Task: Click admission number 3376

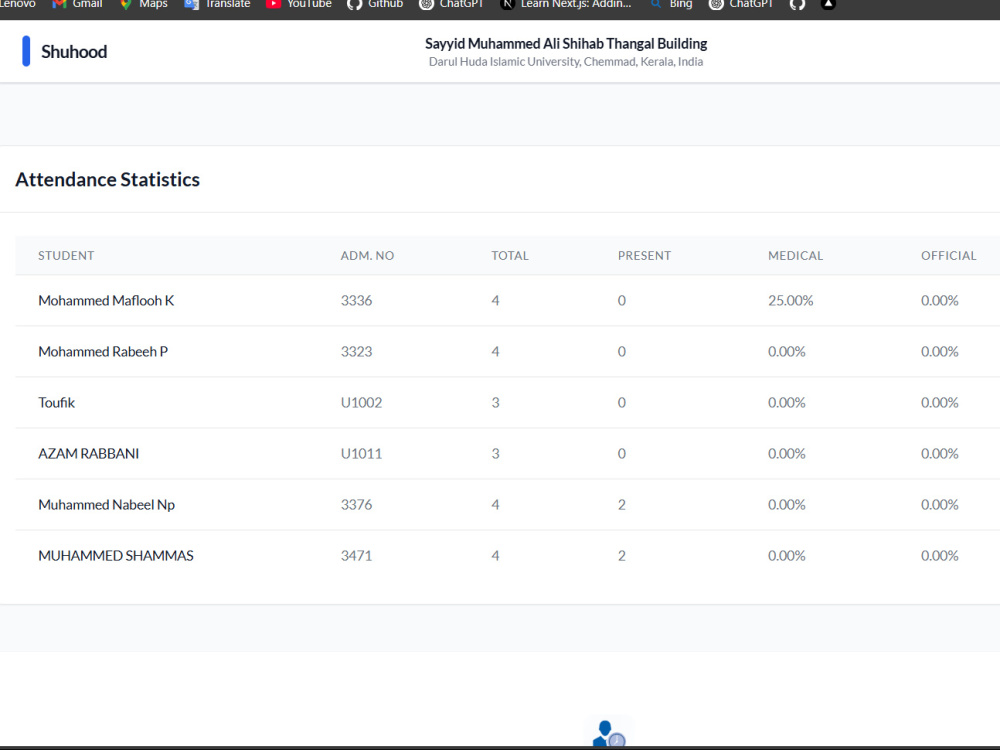Action: (357, 504)
